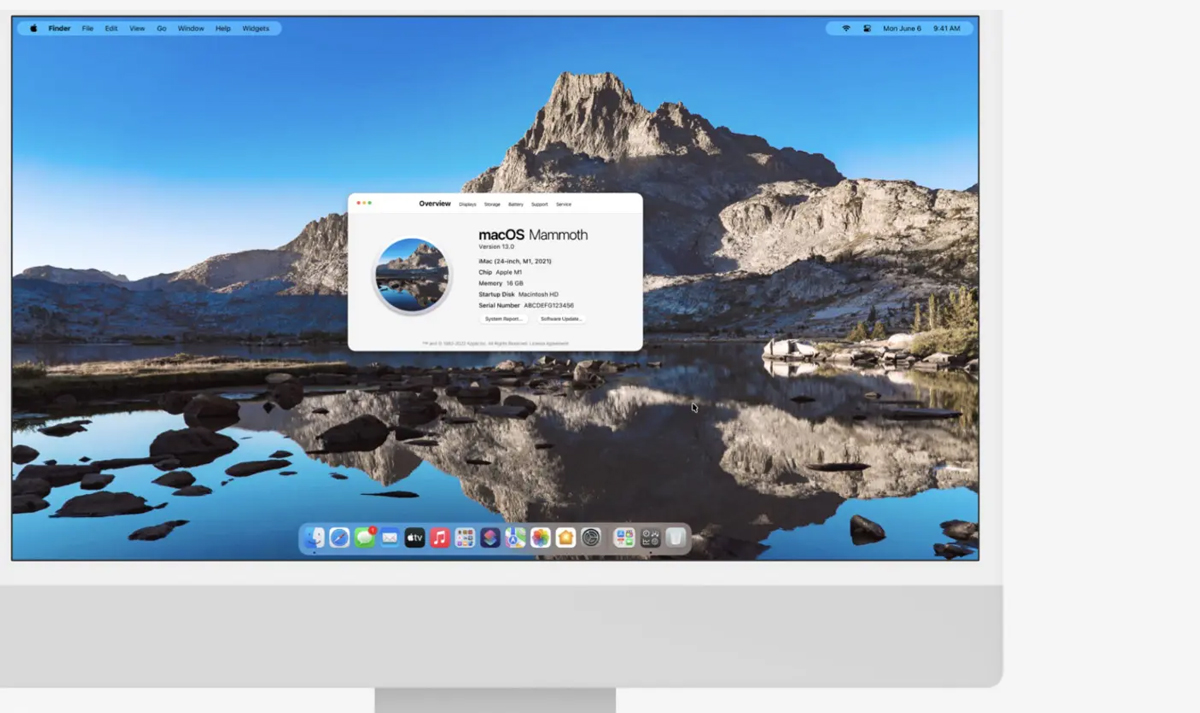Open Apple TV app in dock
The image size is (1200, 713).
pyautogui.click(x=415, y=538)
